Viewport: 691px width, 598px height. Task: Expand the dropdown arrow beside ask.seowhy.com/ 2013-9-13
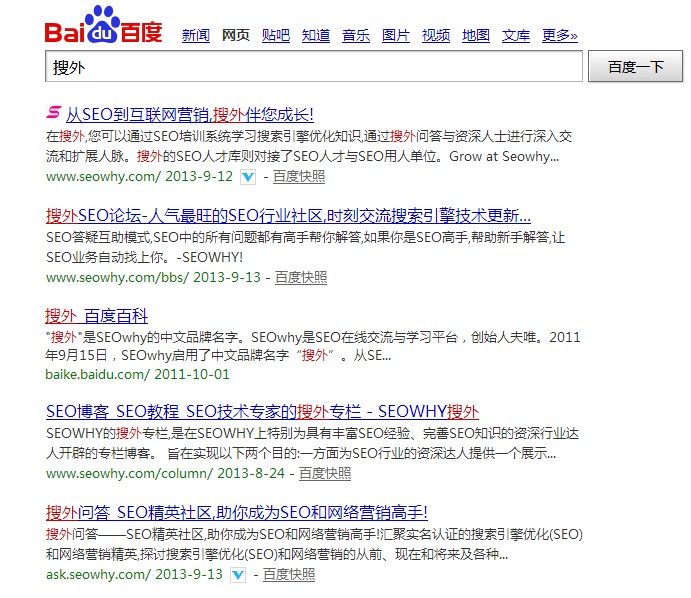(238, 575)
